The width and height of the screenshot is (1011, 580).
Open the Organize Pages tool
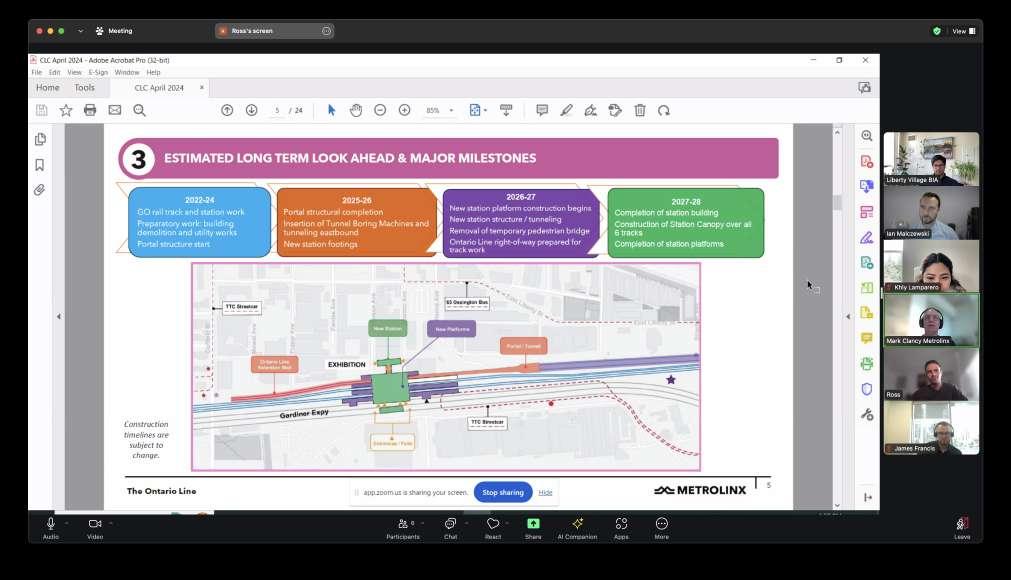[867, 212]
